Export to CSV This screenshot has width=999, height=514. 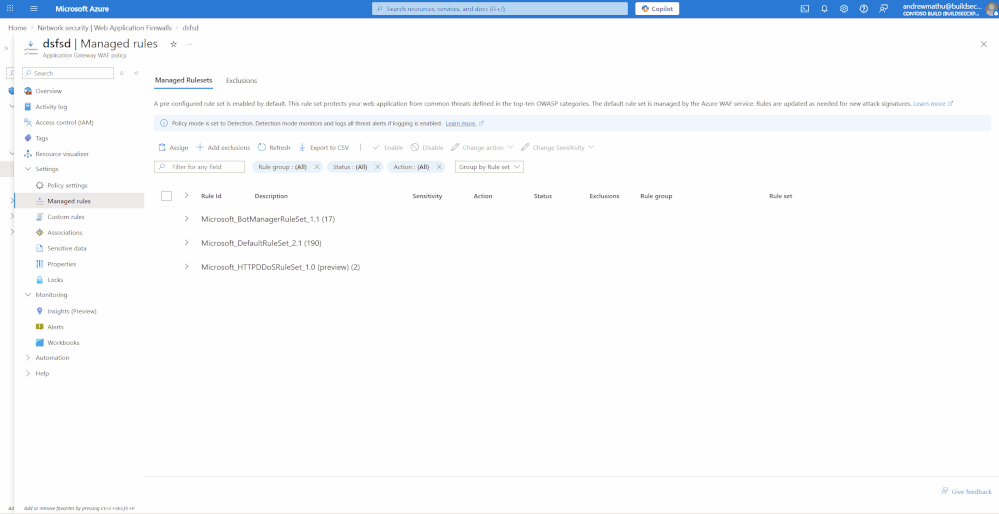[324, 148]
